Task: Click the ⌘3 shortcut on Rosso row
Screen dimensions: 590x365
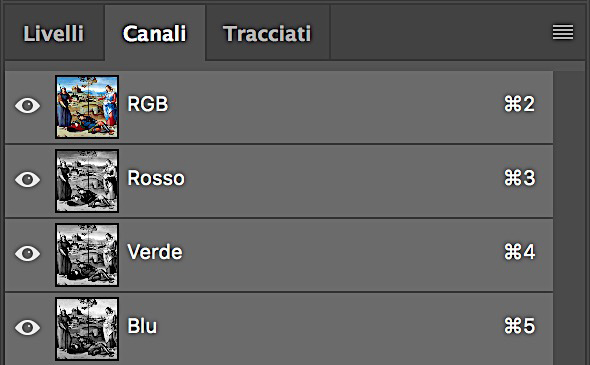Action: tap(519, 178)
